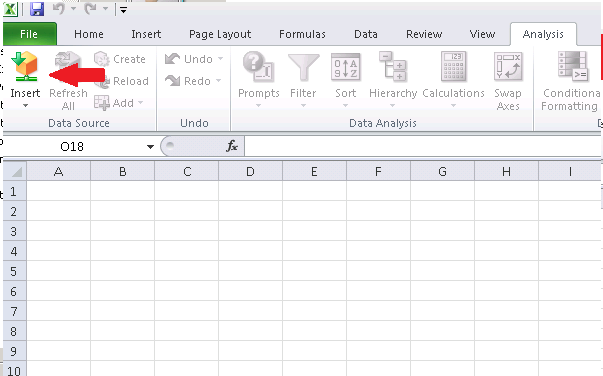Expand the Undo history dropdown arrow

coord(220,59)
